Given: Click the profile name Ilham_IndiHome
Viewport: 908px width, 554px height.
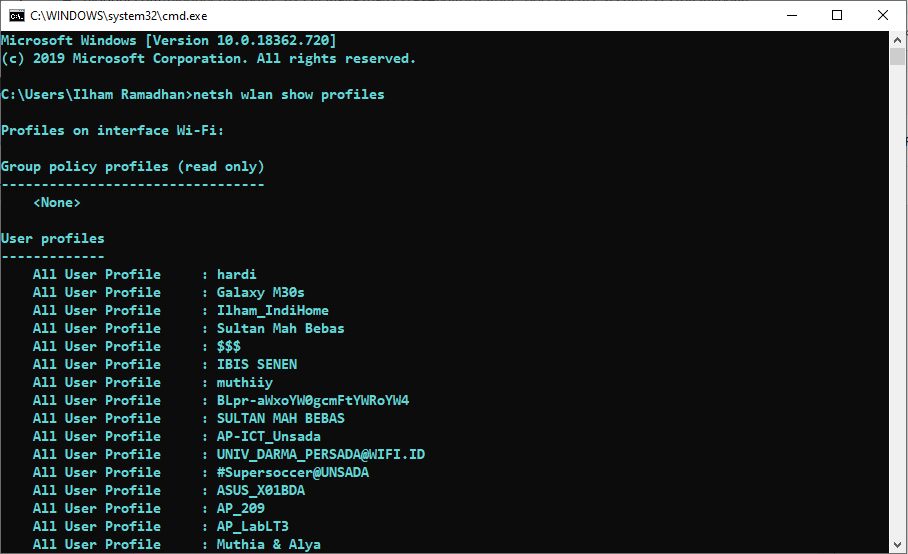Looking at the screenshot, I should 272,310.
